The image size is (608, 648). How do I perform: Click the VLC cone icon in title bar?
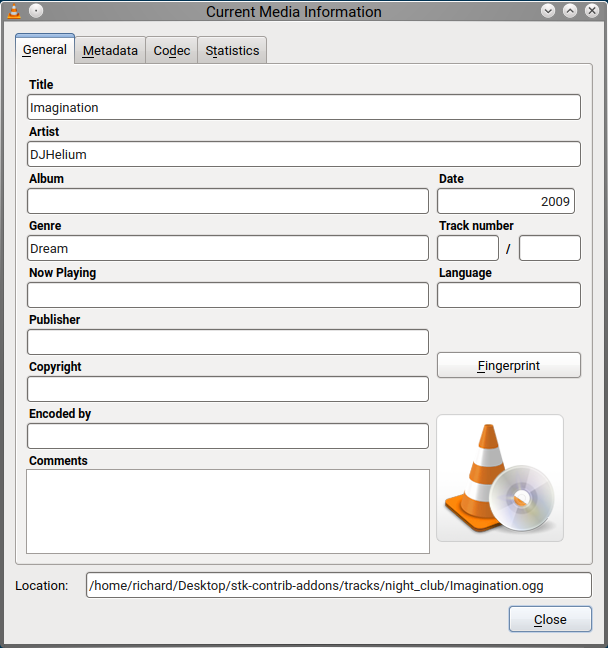tap(14, 12)
